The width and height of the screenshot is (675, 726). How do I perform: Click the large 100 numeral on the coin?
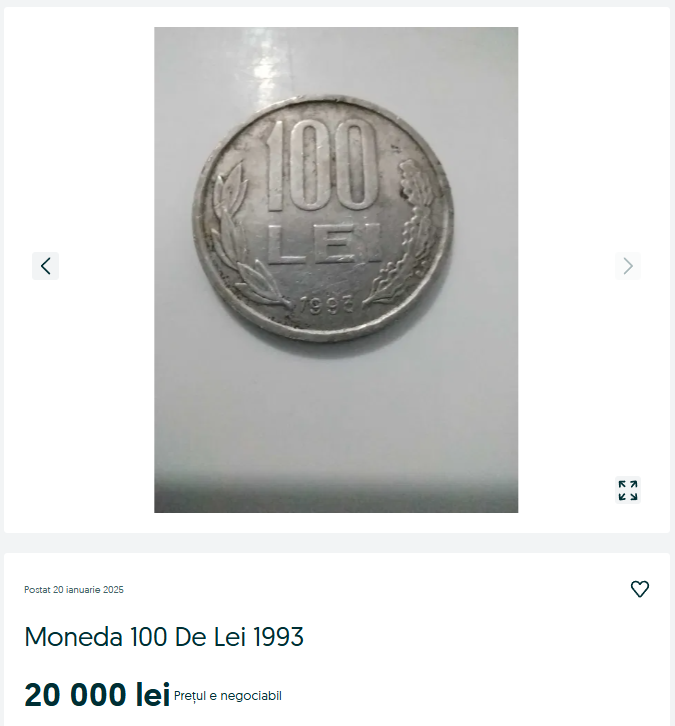(322, 165)
